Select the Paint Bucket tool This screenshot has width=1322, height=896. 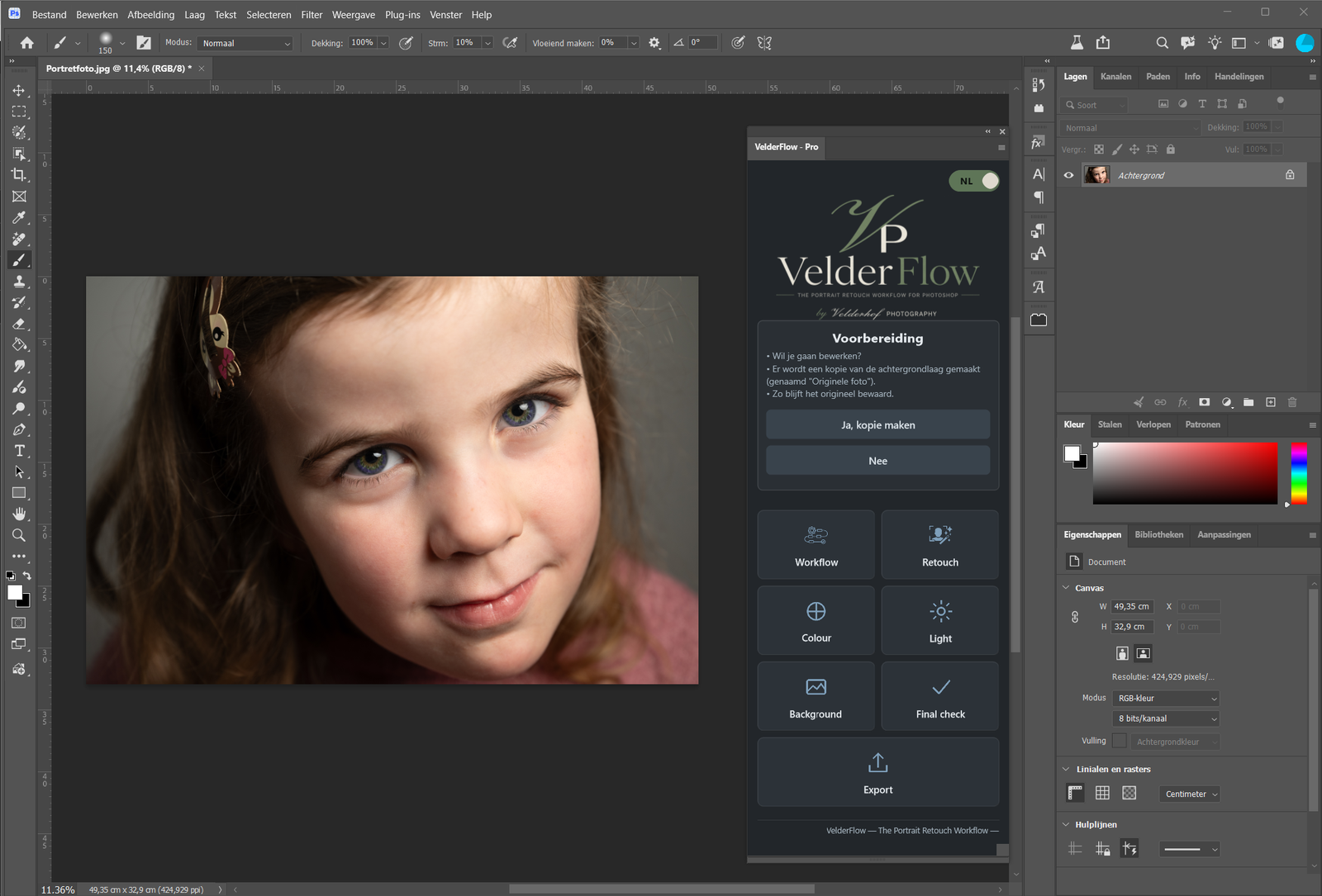point(19,344)
